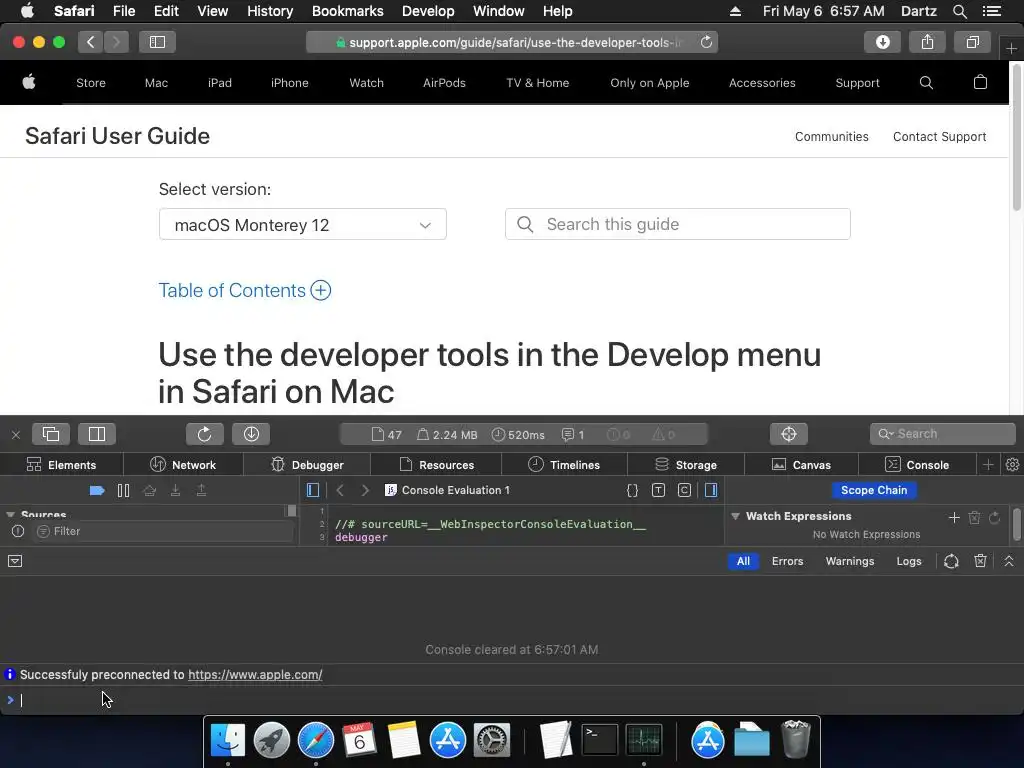
Task: Pause script execution in debugger
Action: pyautogui.click(x=123, y=490)
